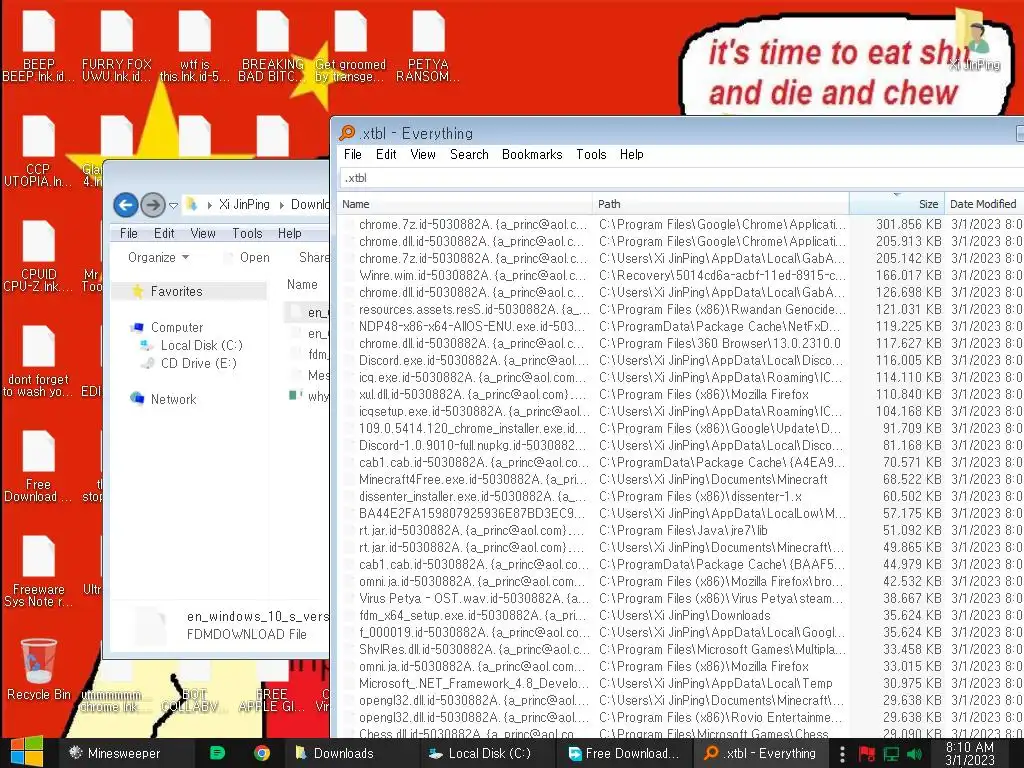This screenshot has height=768, width=1024.
Task: Select the BEEP BEEP.lnk desktop file
Action: 39,46
